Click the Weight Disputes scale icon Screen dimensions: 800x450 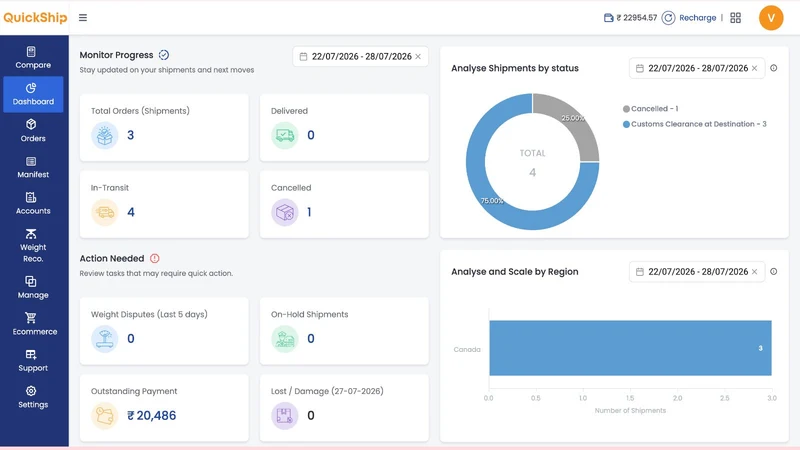click(105, 339)
